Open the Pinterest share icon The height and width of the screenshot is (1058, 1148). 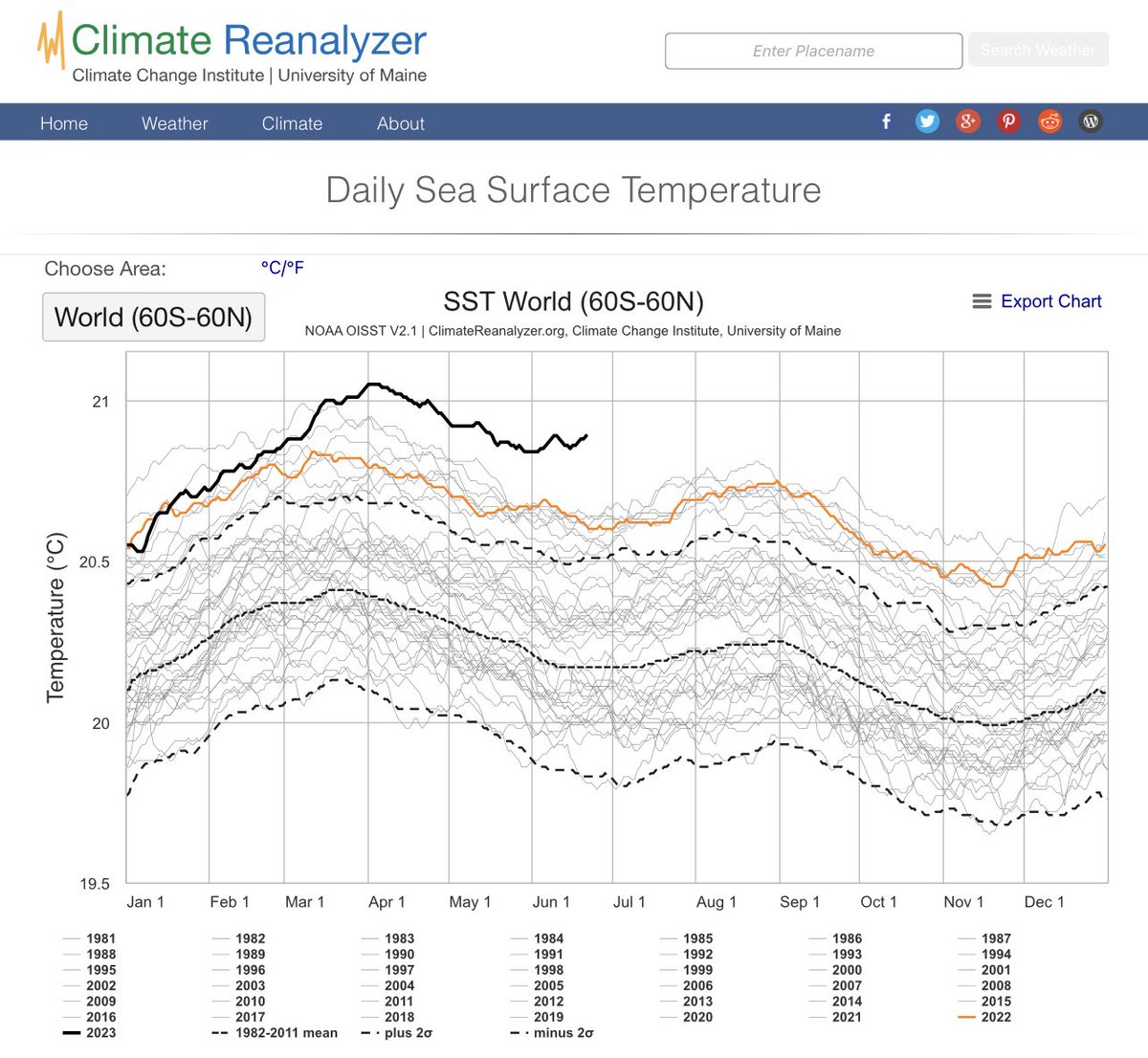click(x=1008, y=121)
